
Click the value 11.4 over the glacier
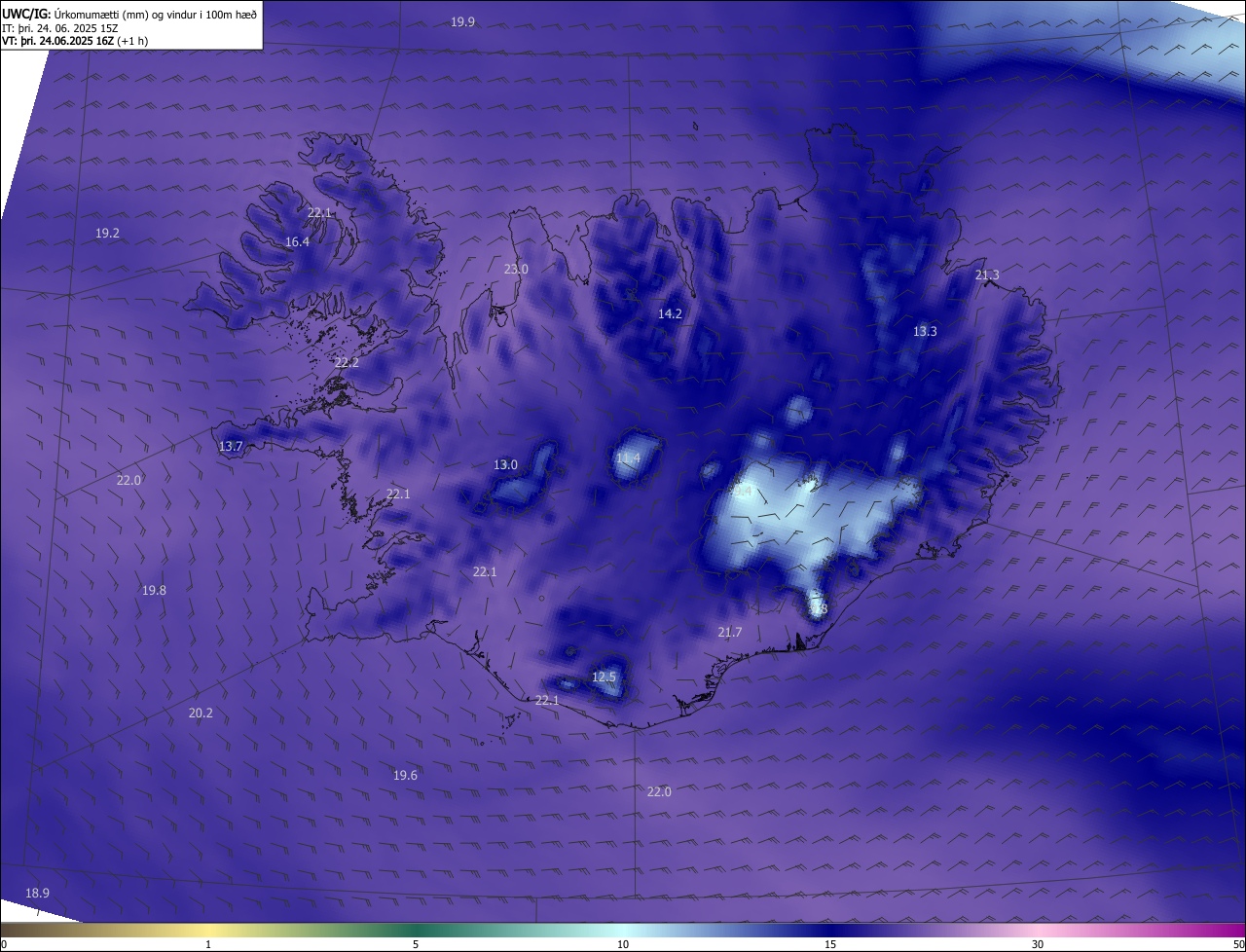(x=629, y=458)
